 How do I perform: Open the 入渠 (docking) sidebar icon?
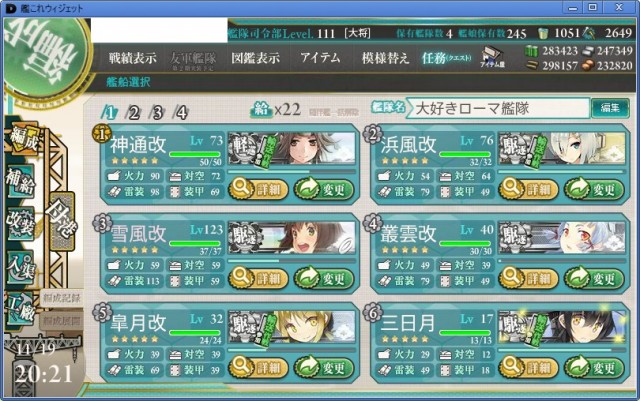click(x=20, y=266)
